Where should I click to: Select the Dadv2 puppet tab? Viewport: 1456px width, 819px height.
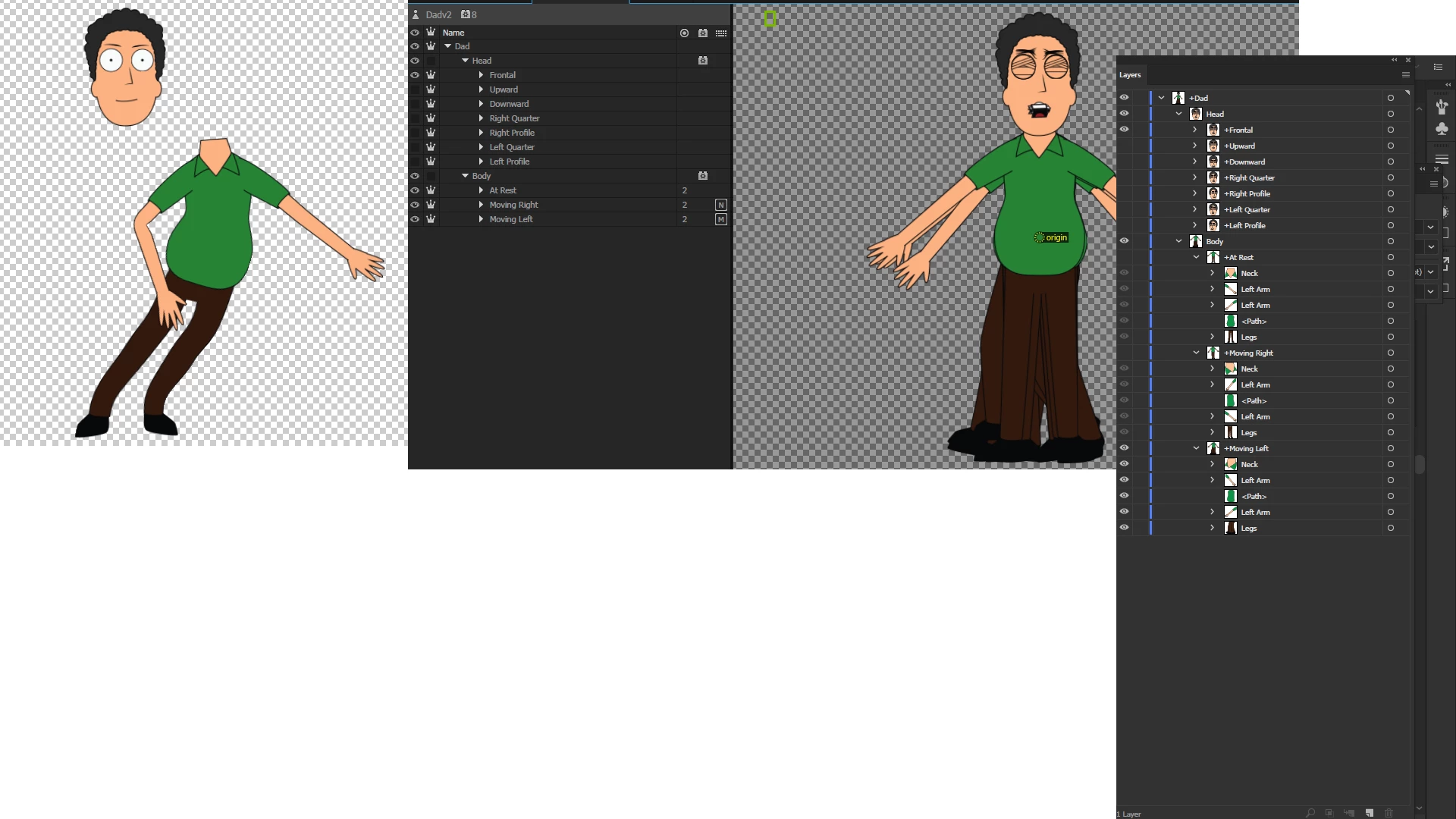click(x=438, y=14)
